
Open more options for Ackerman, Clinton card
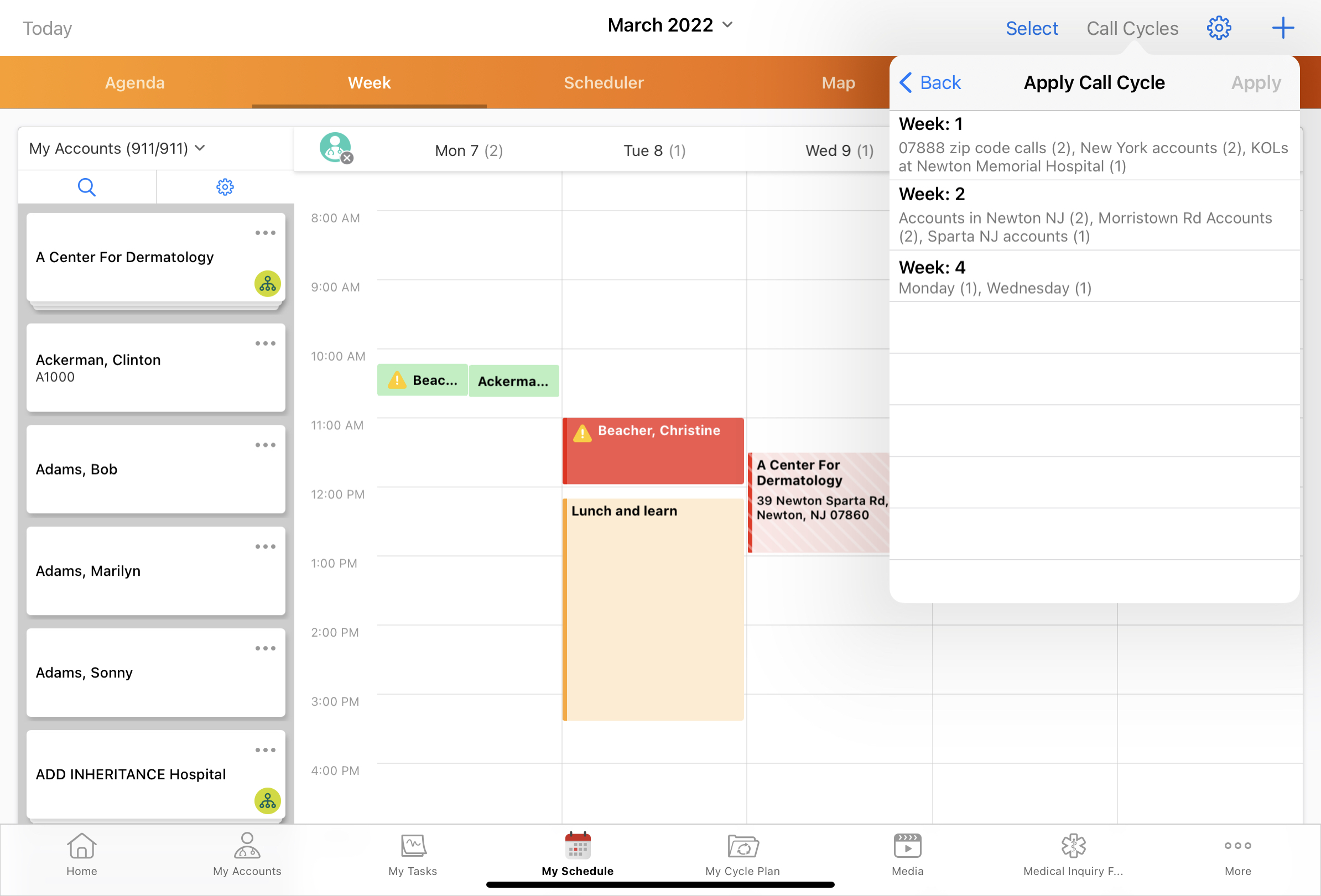click(x=265, y=343)
